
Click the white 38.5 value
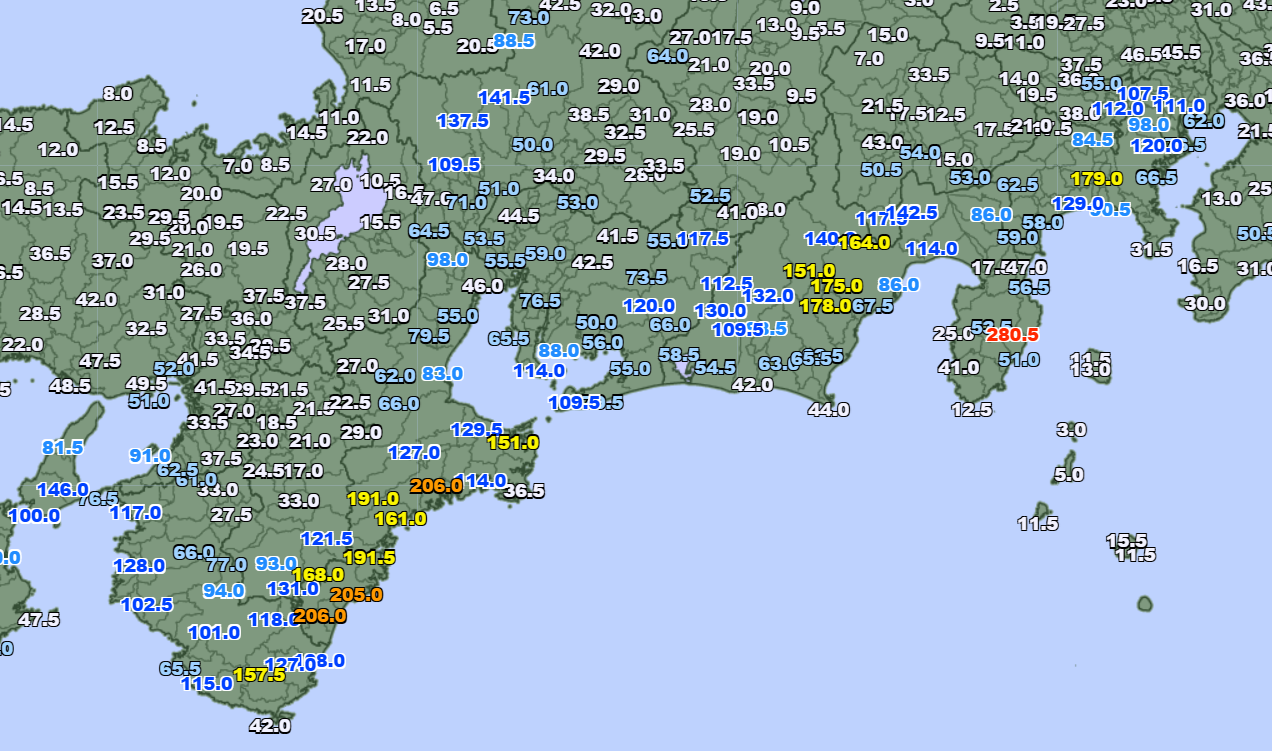pos(588,114)
